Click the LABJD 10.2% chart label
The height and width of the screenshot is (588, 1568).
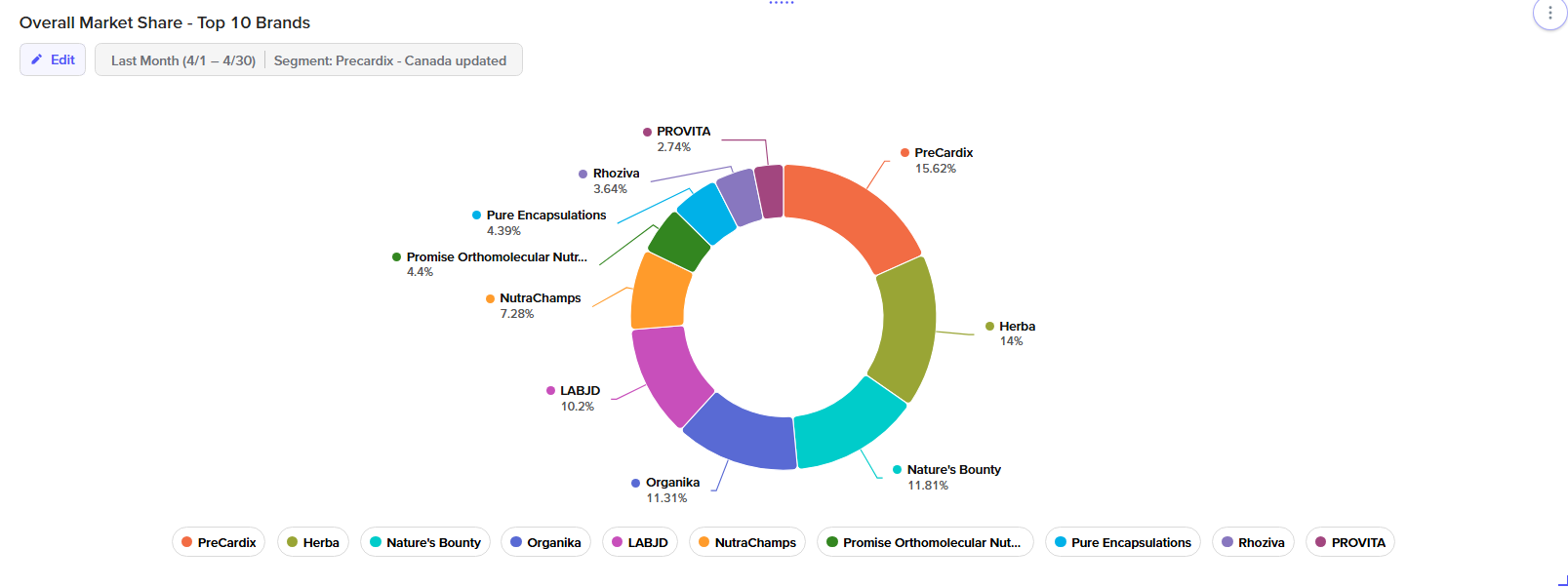click(574, 398)
